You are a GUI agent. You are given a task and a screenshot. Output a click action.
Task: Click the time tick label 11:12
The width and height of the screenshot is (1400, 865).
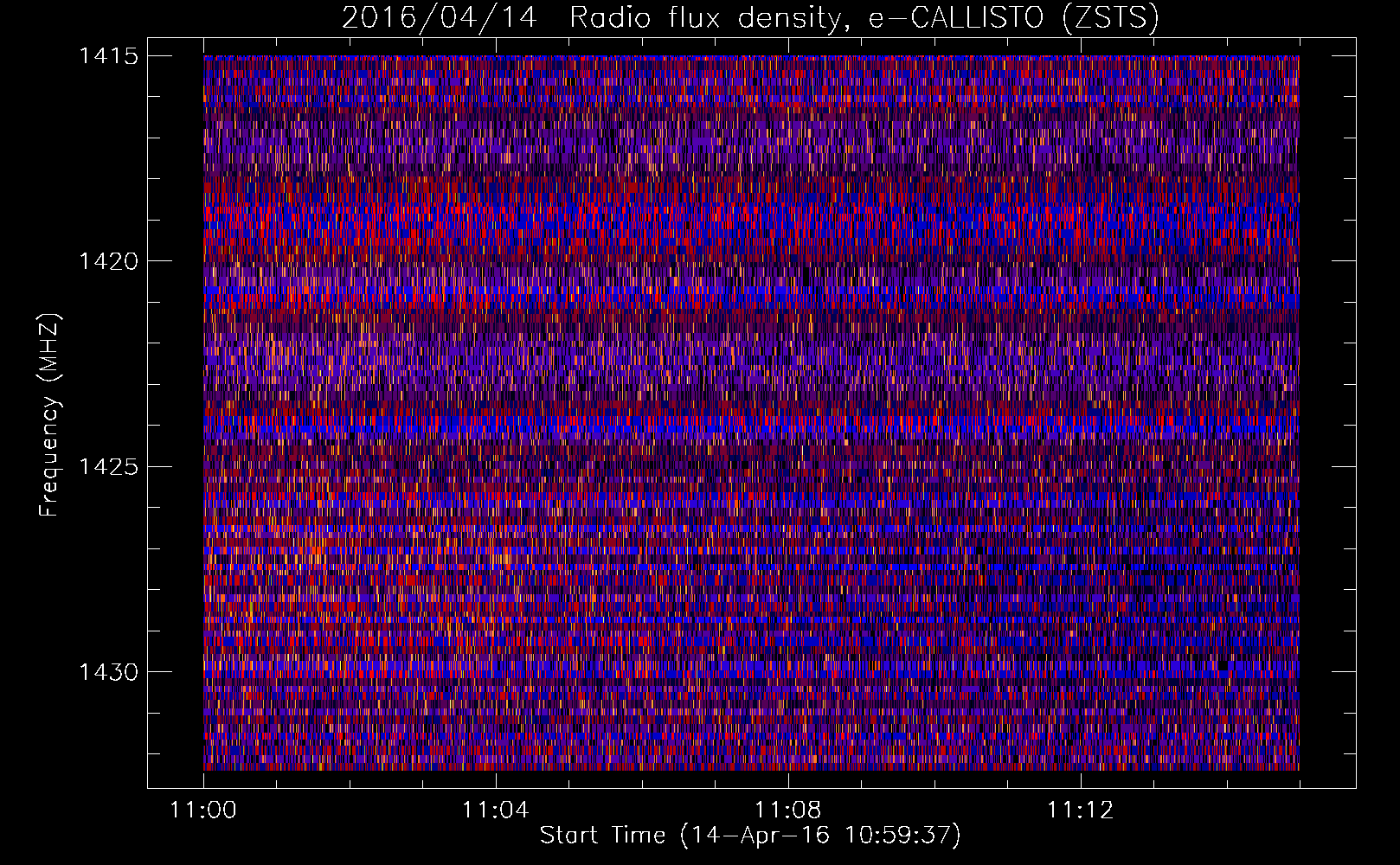click(x=1081, y=811)
